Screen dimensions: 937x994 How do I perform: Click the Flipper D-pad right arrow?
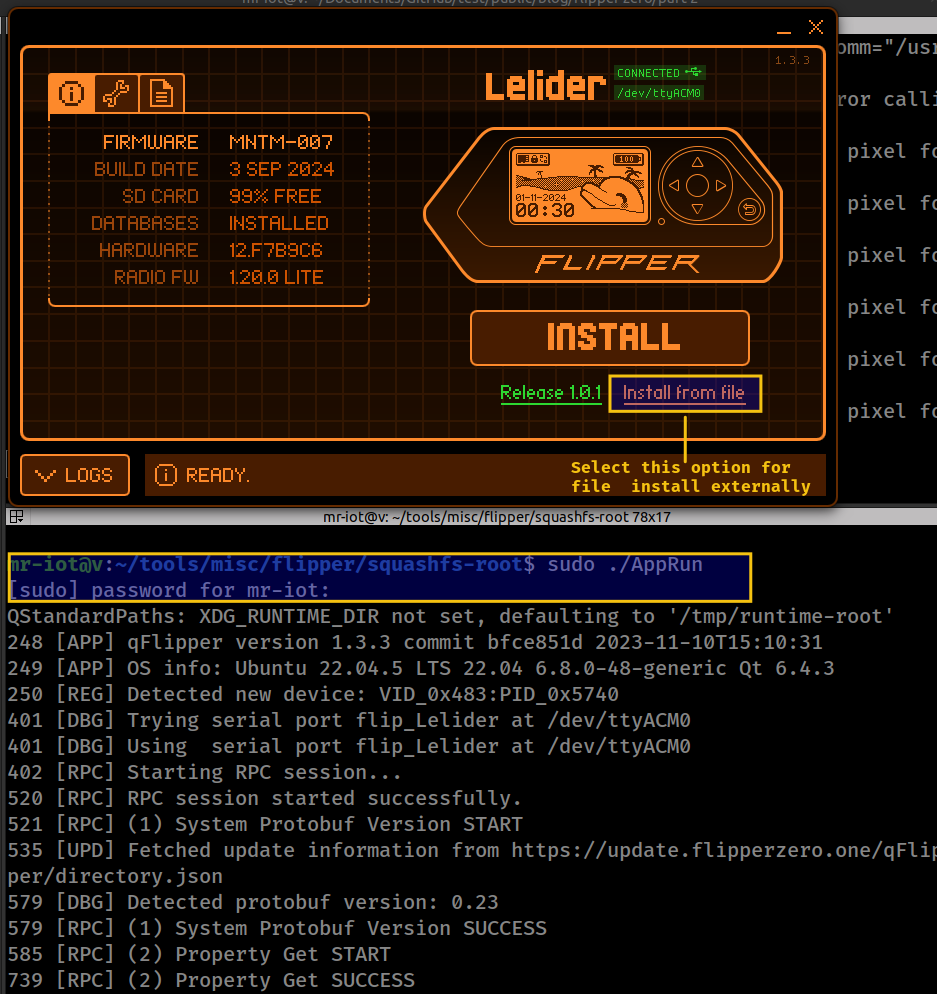click(x=721, y=186)
